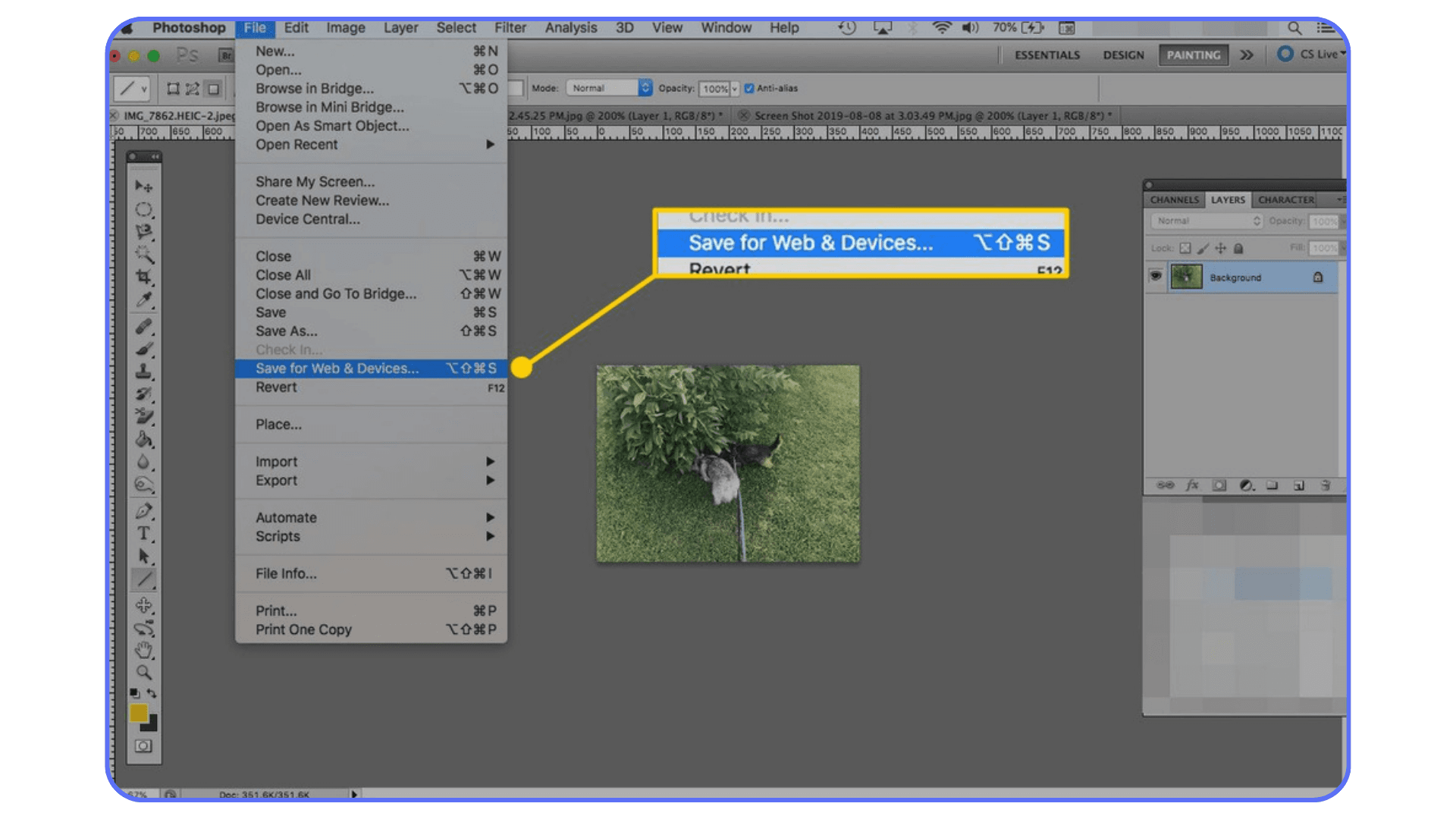The image size is (1456, 819).
Task: Hide the Background layer with the eye
Action: (x=1156, y=276)
